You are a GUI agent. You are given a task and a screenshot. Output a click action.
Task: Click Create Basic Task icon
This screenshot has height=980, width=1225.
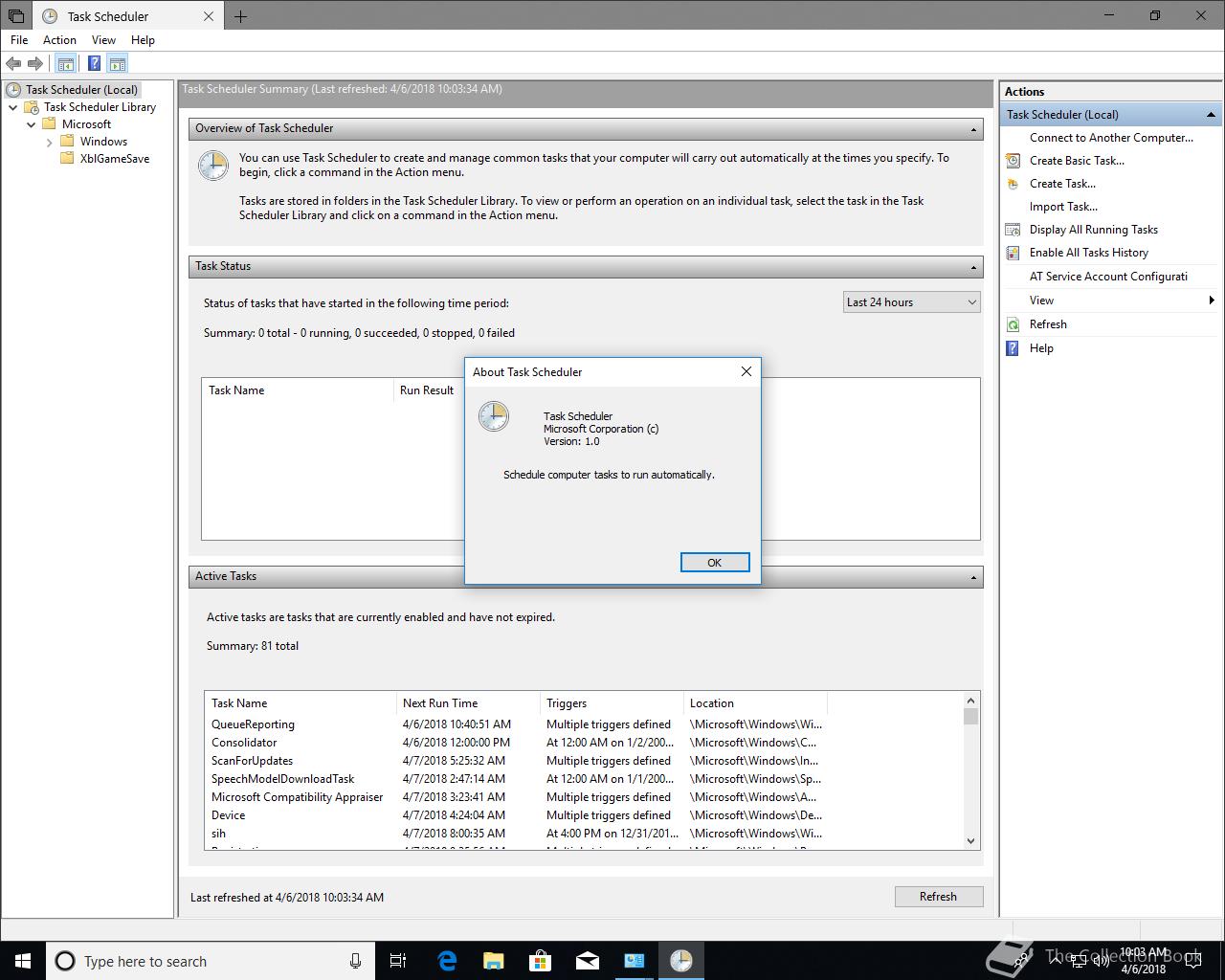pos(1013,161)
